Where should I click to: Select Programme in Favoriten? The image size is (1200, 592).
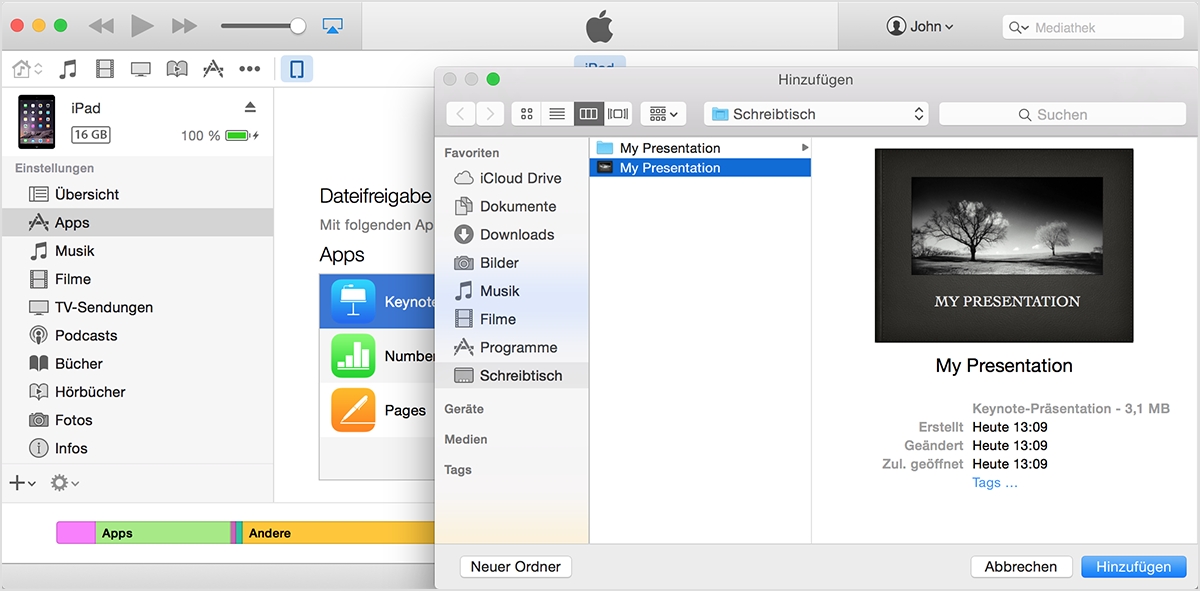[x=512, y=347]
